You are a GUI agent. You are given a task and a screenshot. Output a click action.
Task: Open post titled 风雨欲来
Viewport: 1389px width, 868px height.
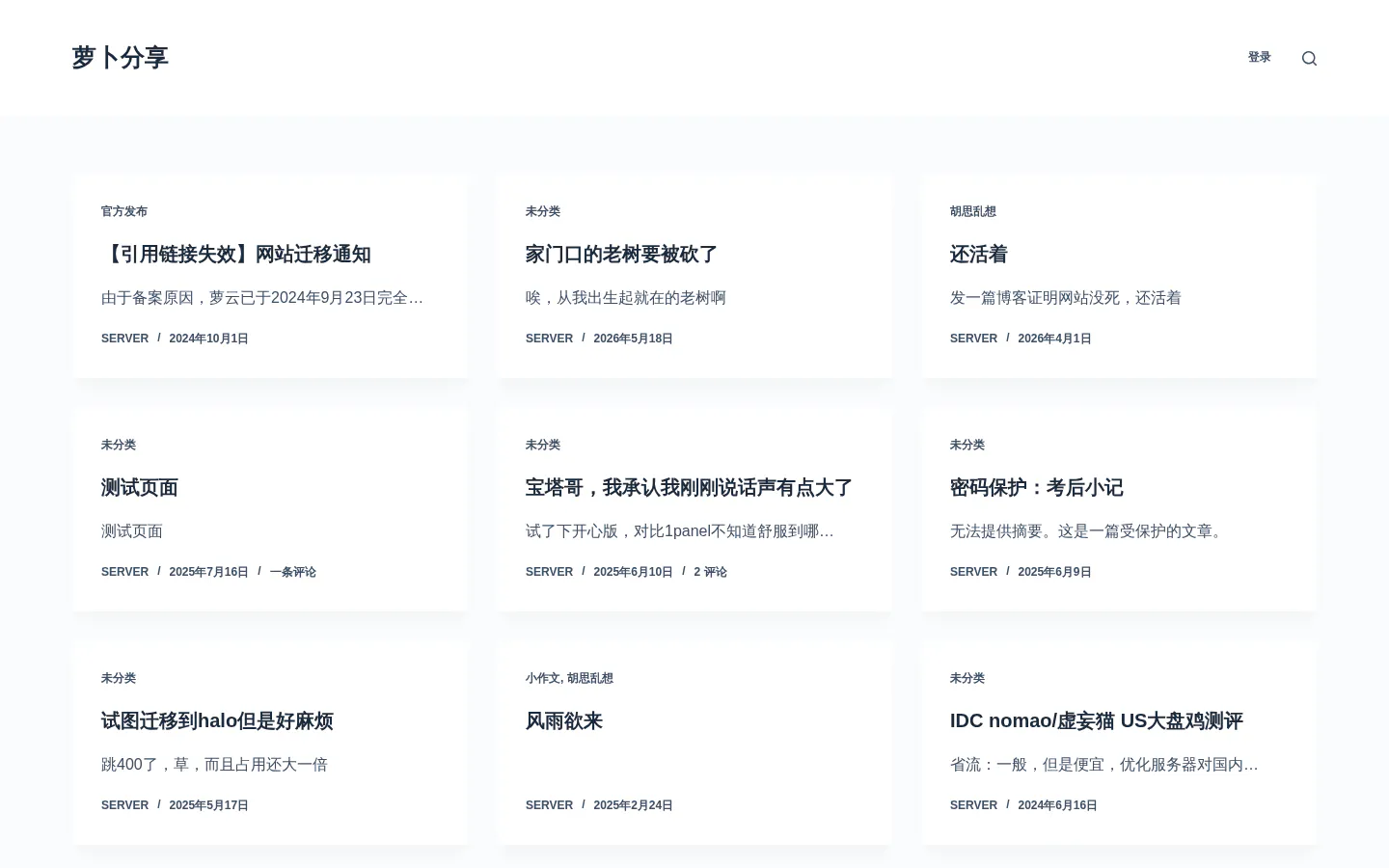pyautogui.click(x=564, y=721)
